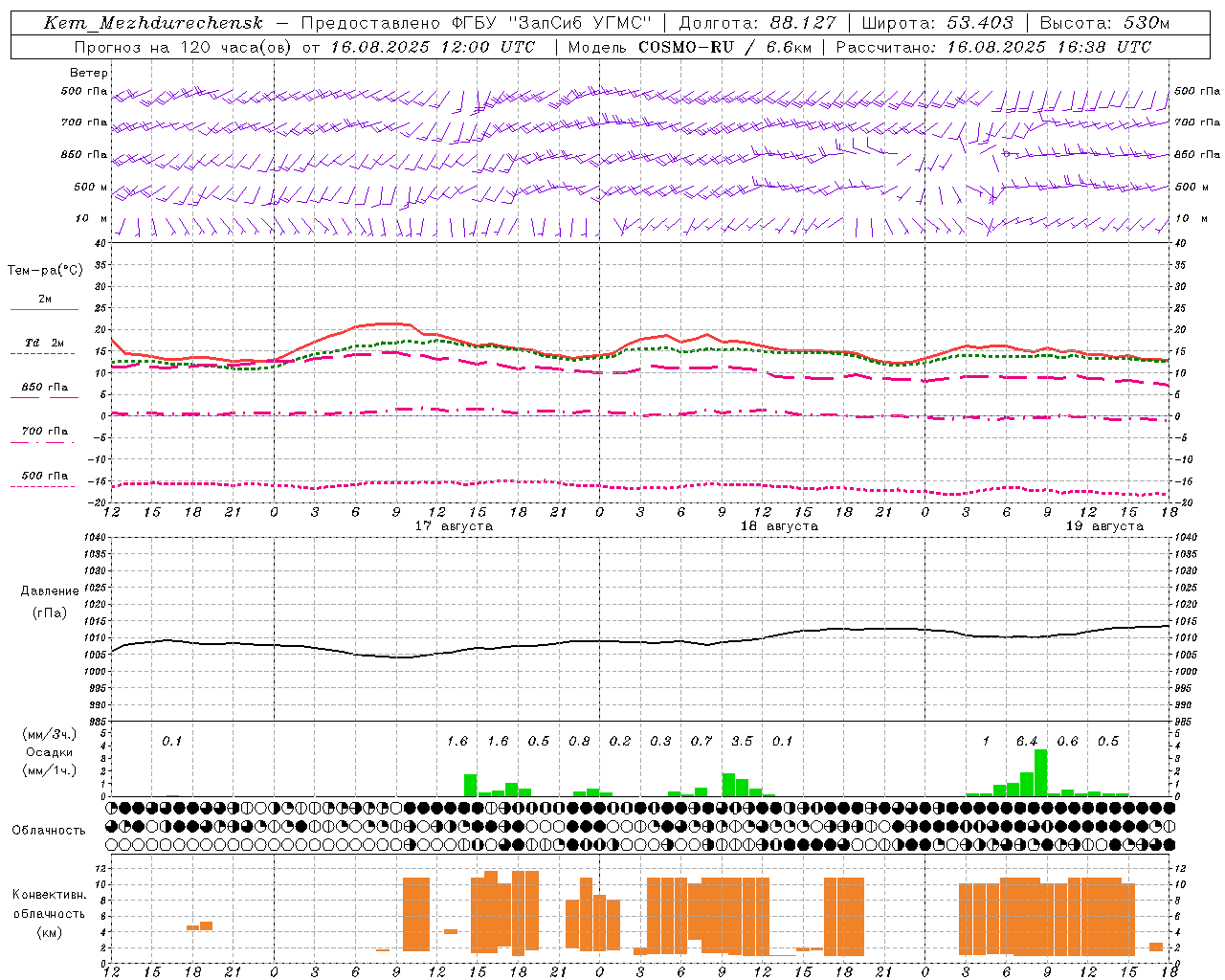Click the Td 2м legend label
1225x980 pixels.
pyautogui.click(x=44, y=343)
